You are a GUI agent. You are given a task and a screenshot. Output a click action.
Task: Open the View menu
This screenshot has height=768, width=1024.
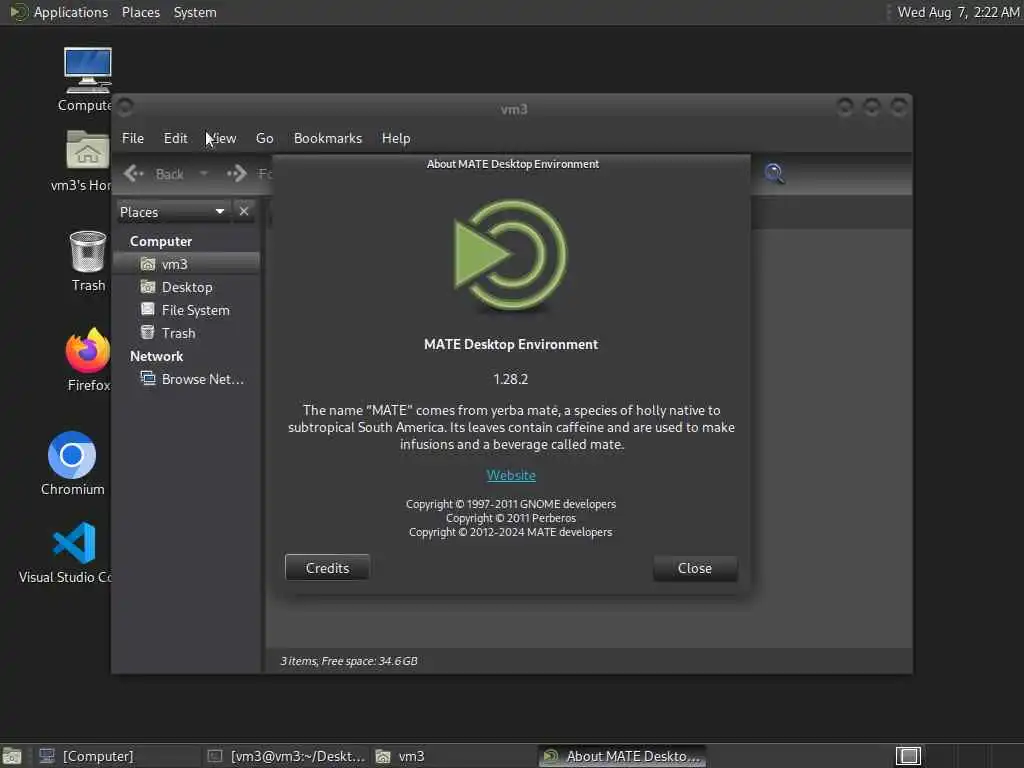tap(222, 138)
